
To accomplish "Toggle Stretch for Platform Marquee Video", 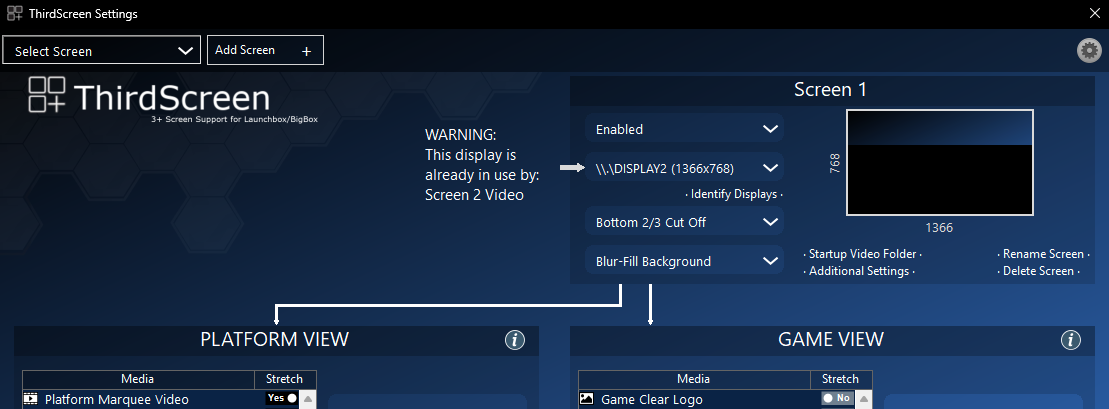I will tap(281, 398).
